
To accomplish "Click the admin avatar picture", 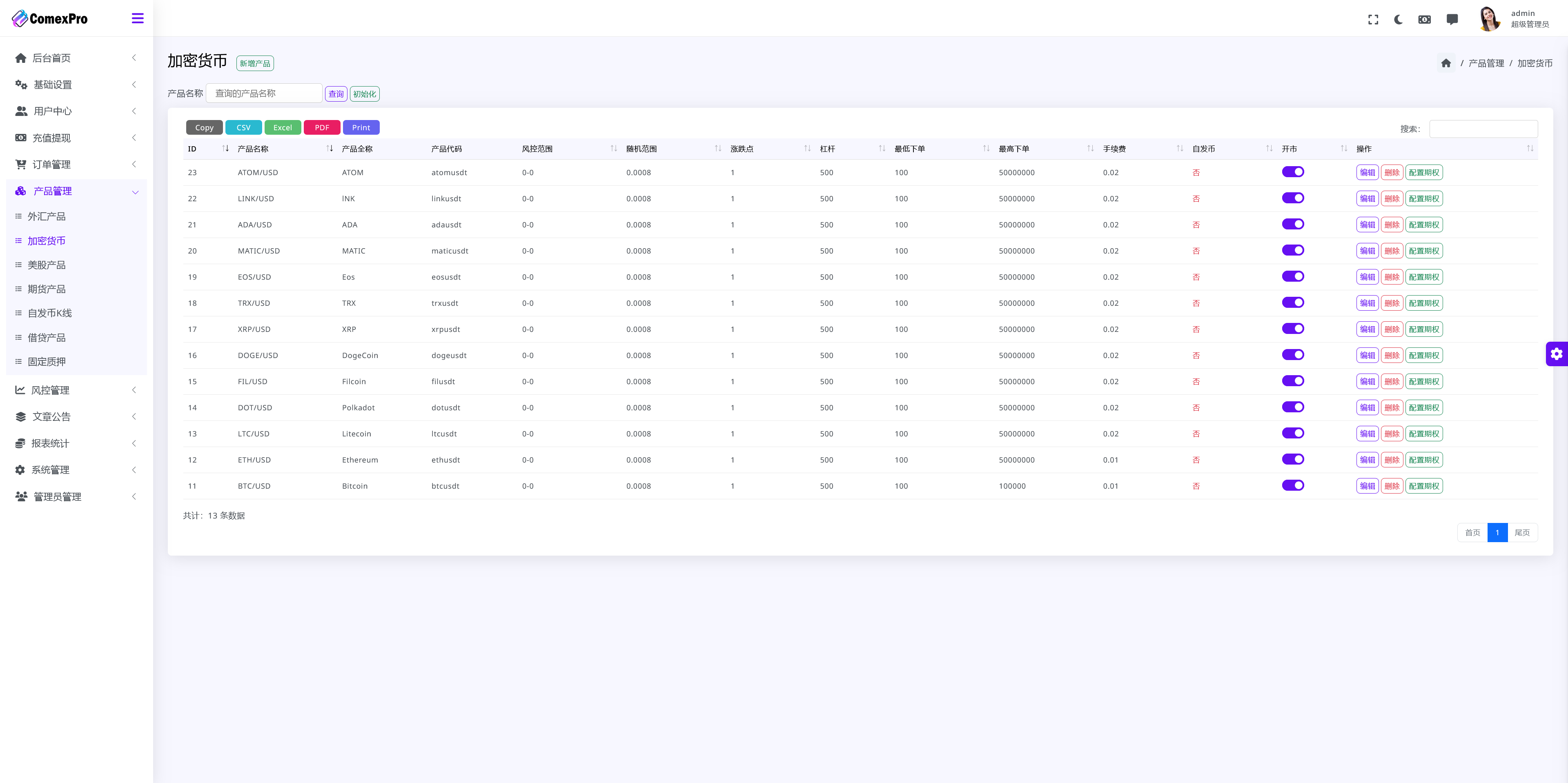I will coord(1489,19).
